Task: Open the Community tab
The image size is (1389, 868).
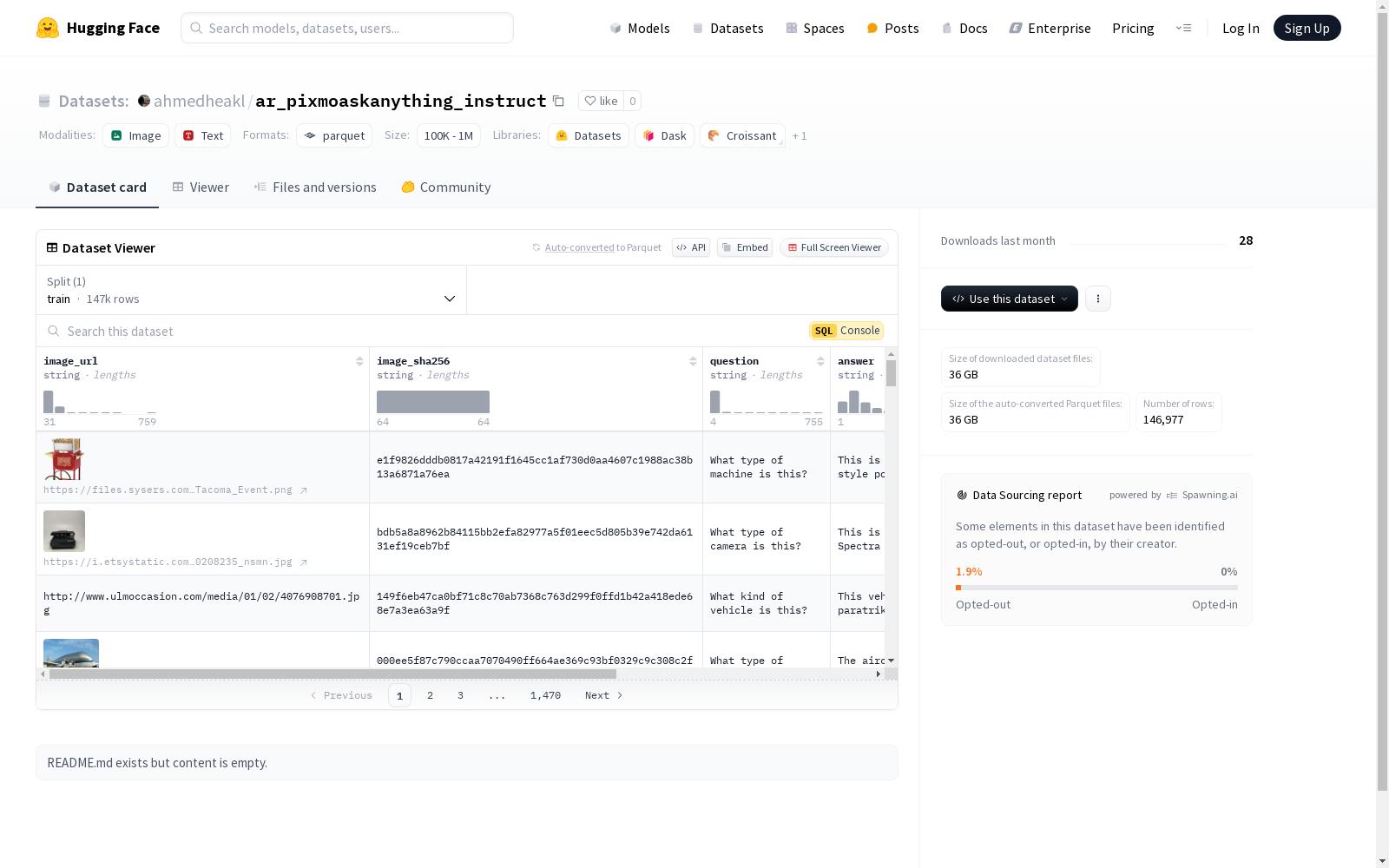Action: [446, 187]
